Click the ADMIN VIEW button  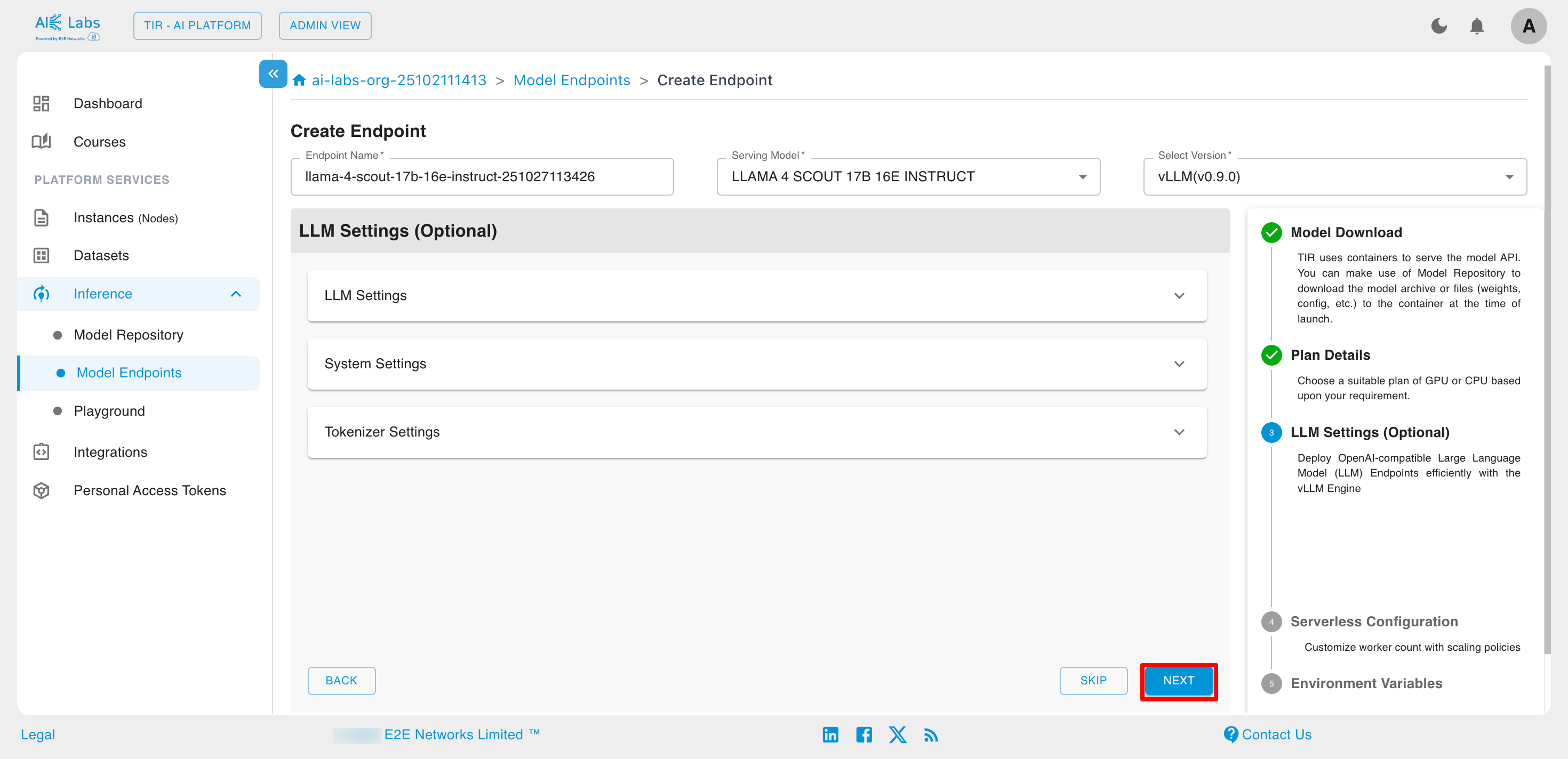coord(325,26)
